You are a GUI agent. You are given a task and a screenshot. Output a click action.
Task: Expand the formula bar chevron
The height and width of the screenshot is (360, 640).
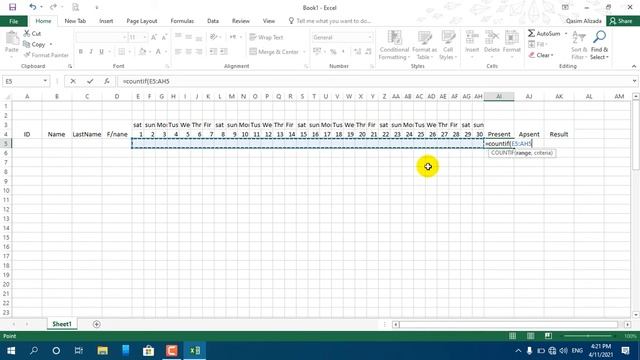[634, 81]
